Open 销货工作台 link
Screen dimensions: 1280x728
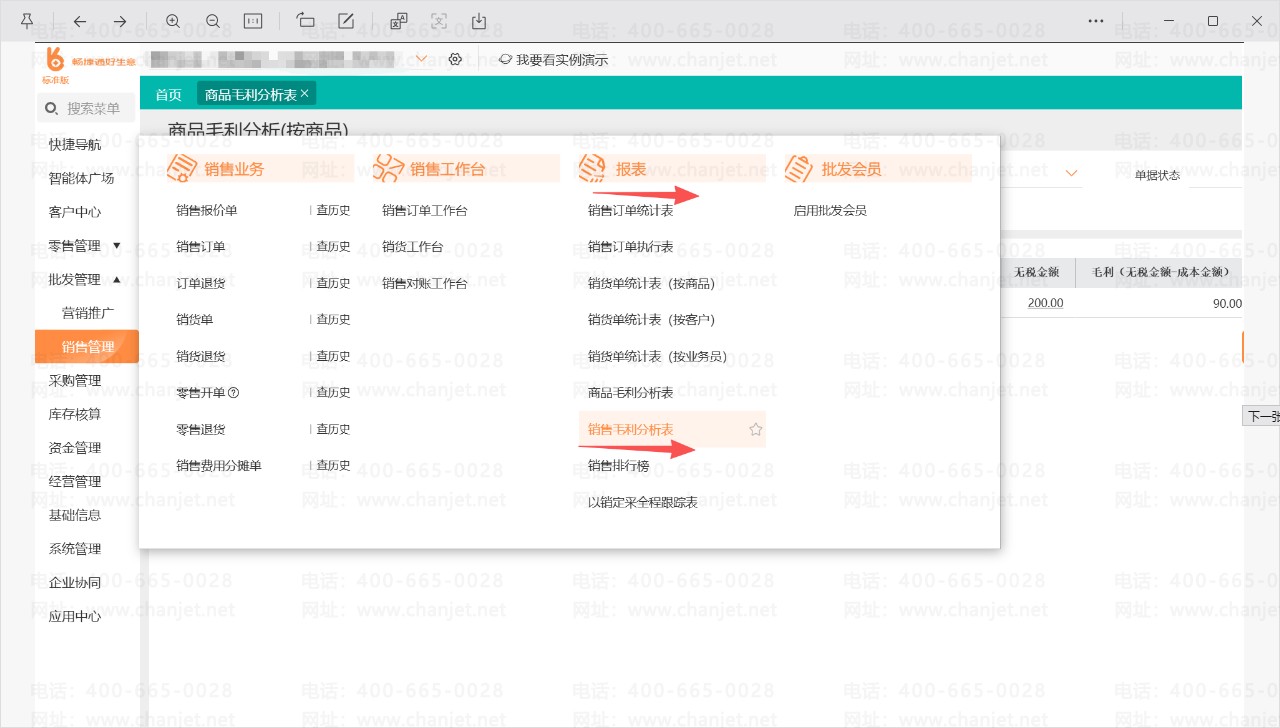tap(412, 247)
